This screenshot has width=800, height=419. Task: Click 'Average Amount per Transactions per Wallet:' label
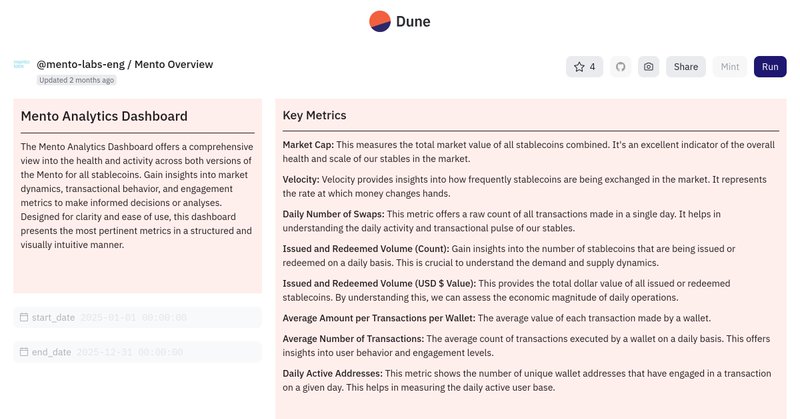[x=379, y=318]
